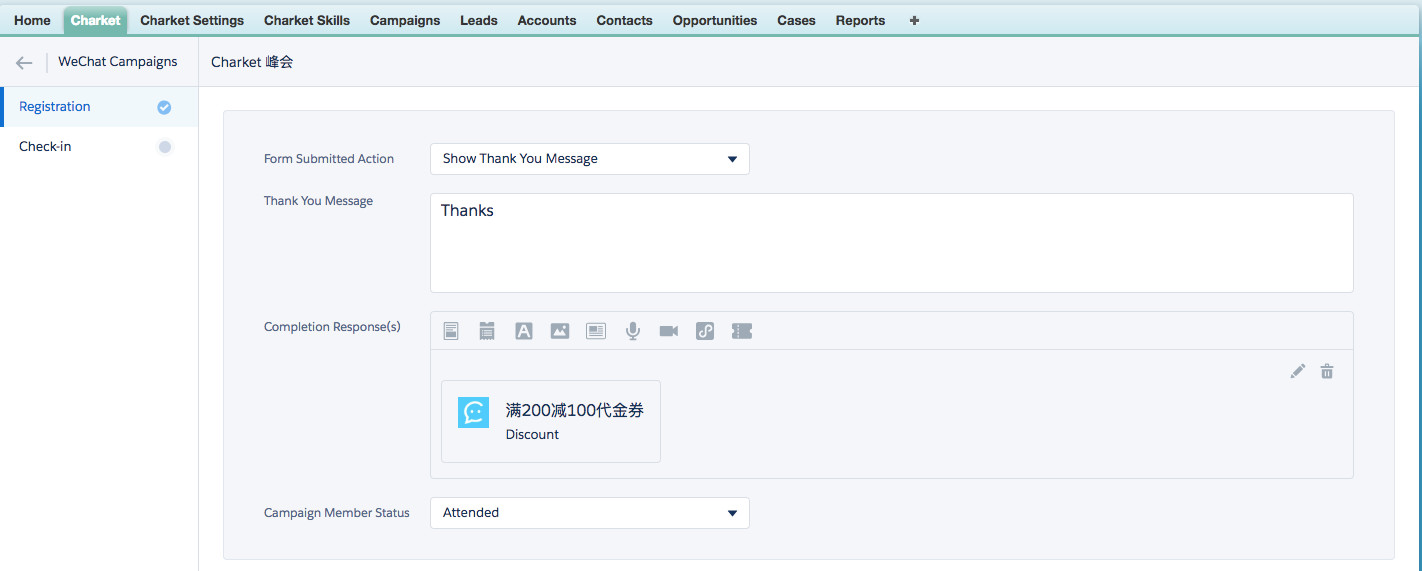This screenshot has height=571, width=1422.
Task: Edit the completion response with pencil icon
Action: pyautogui.click(x=1298, y=371)
